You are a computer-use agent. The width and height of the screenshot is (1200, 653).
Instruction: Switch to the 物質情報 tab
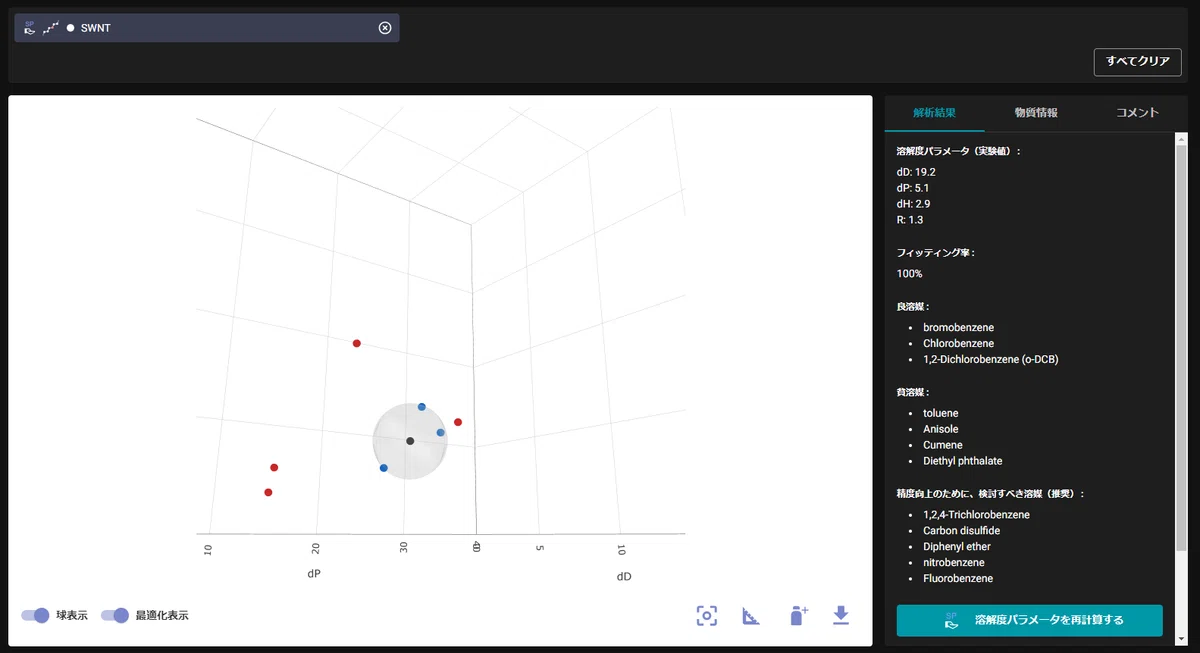1035,113
